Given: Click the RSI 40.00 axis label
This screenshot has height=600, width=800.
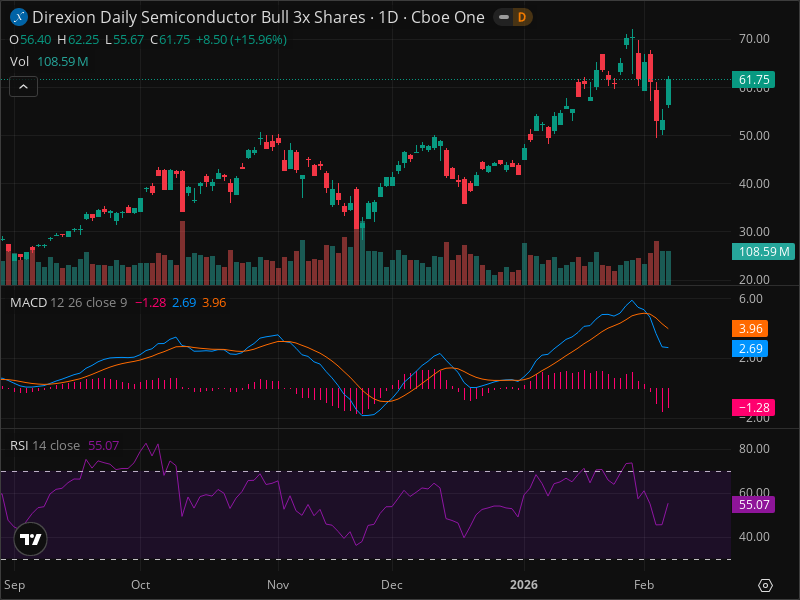Looking at the screenshot, I should click(754, 537).
